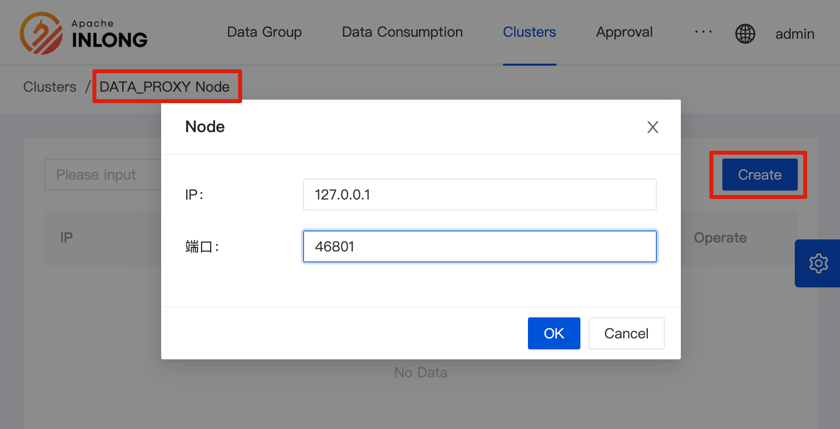The width and height of the screenshot is (840, 429).
Task: Open the Approval page
Action: pos(624,32)
